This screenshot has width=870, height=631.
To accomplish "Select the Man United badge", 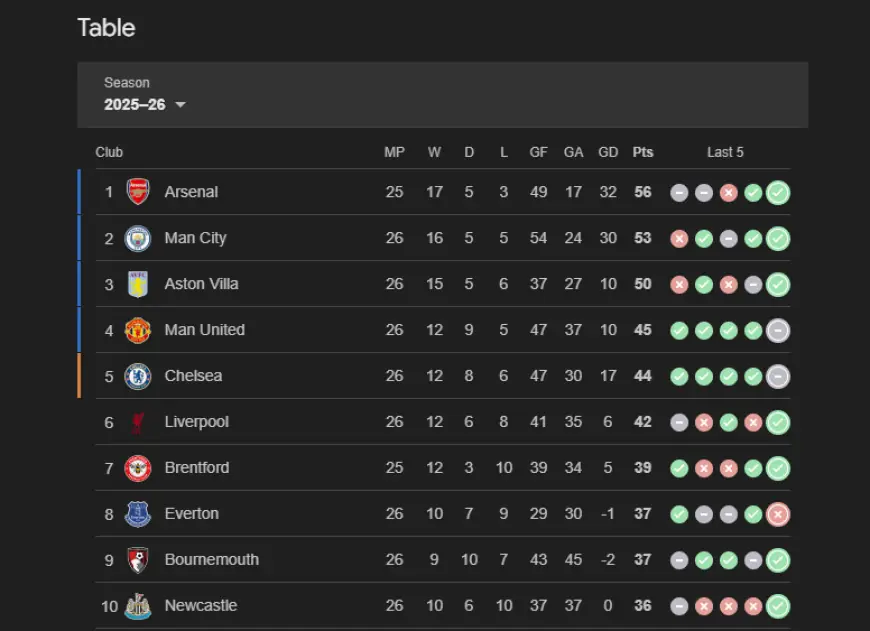I will [x=137, y=330].
